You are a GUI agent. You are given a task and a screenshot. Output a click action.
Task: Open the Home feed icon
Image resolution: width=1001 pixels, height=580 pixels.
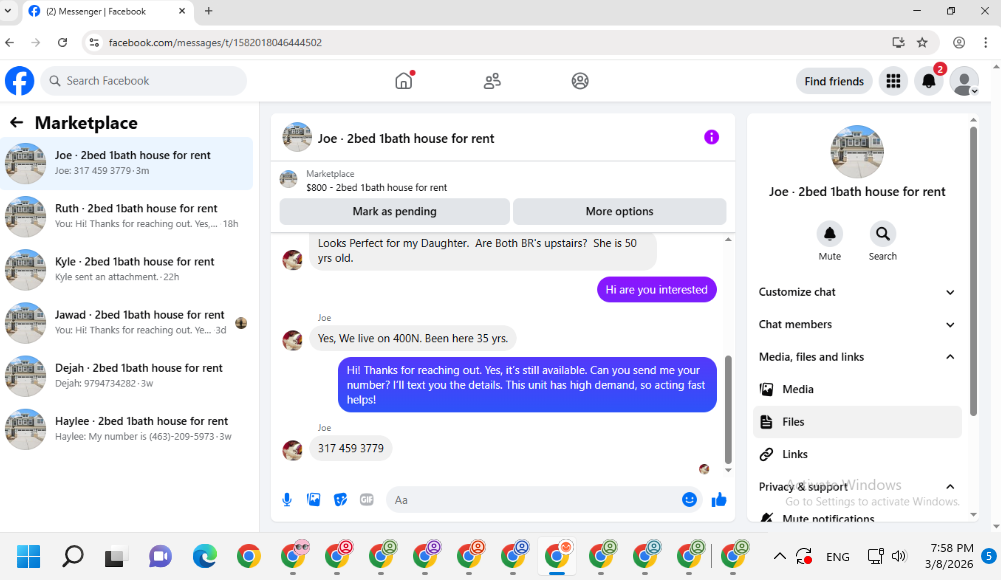click(404, 81)
